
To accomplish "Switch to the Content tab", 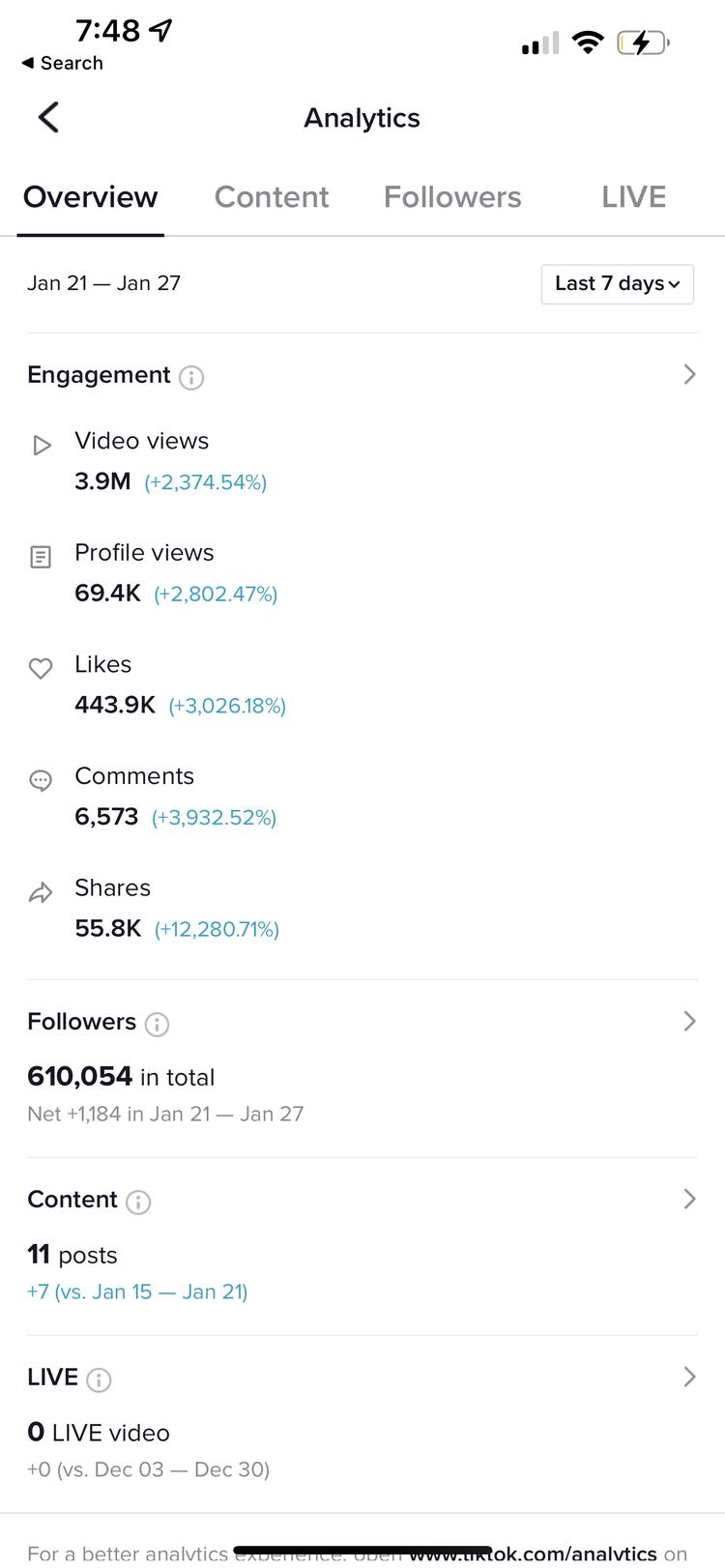I will (272, 197).
